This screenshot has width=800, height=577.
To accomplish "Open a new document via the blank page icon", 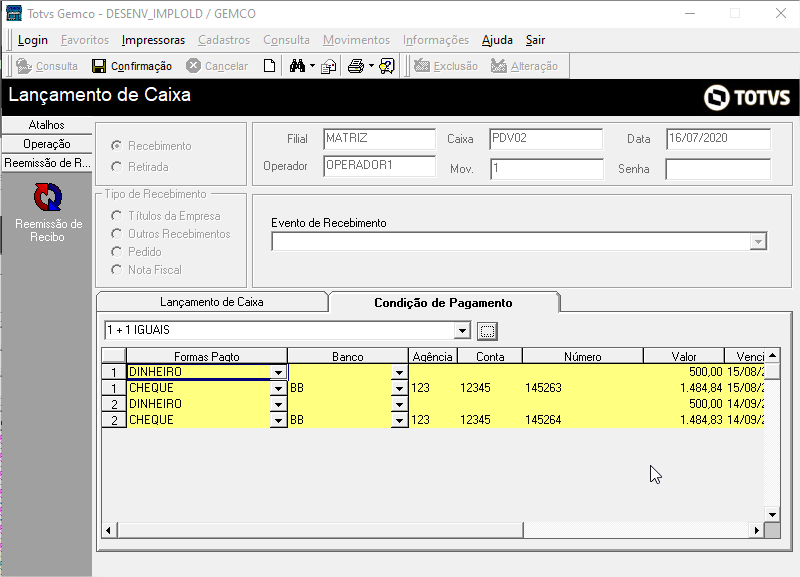I will coord(270,67).
